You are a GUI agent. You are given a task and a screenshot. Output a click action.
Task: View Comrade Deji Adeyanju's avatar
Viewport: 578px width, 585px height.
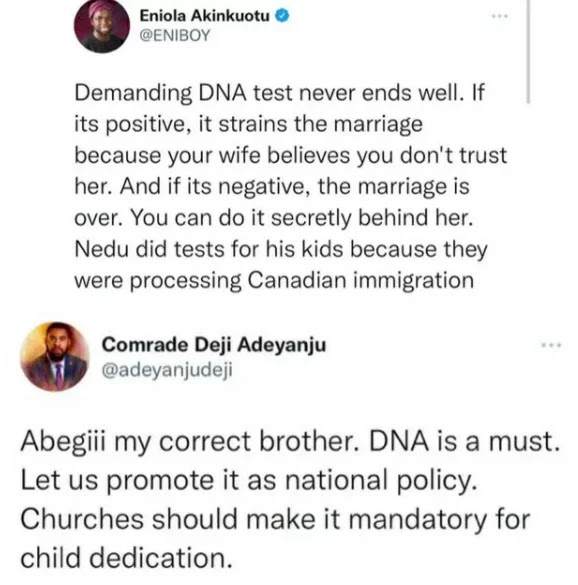pos(55,356)
